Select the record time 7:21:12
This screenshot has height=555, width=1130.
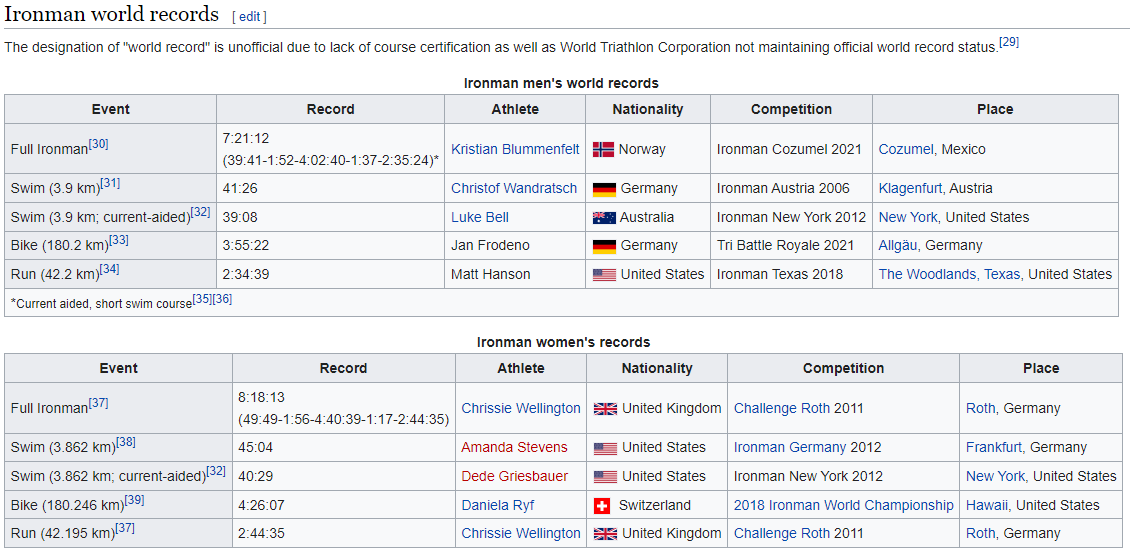(246, 138)
